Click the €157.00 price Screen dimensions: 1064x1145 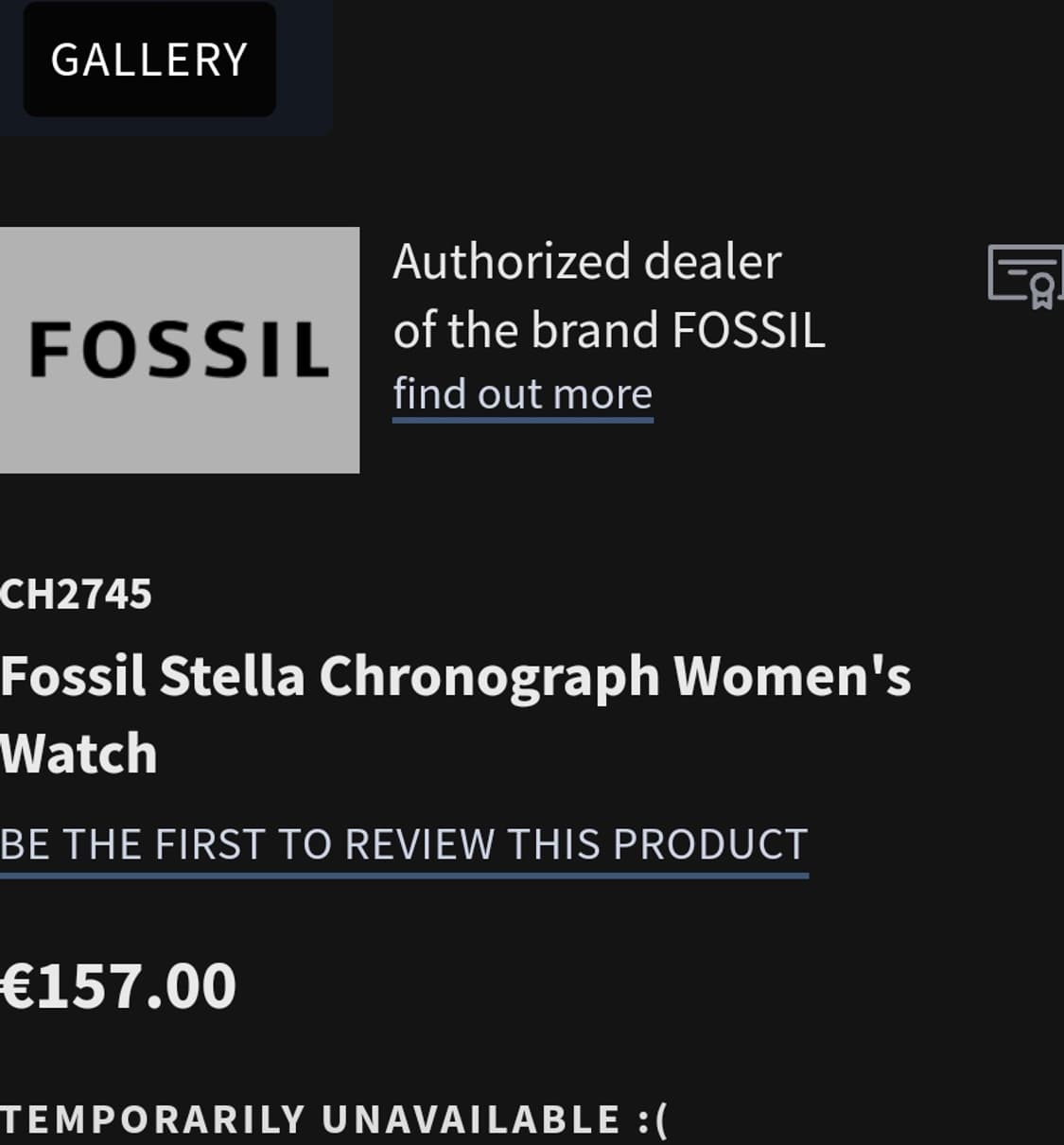click(x=118, y=986)
